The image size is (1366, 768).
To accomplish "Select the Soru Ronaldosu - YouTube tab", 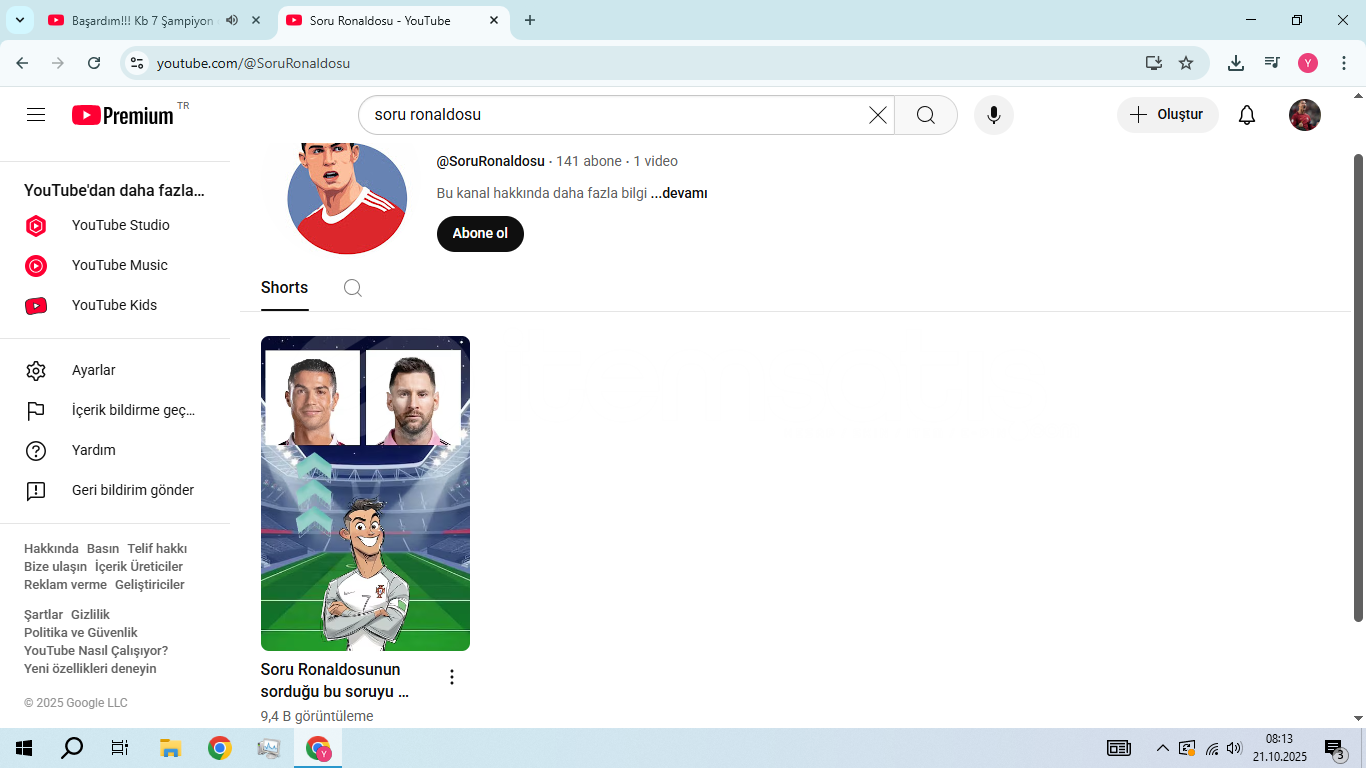I will tap(392, 20).
